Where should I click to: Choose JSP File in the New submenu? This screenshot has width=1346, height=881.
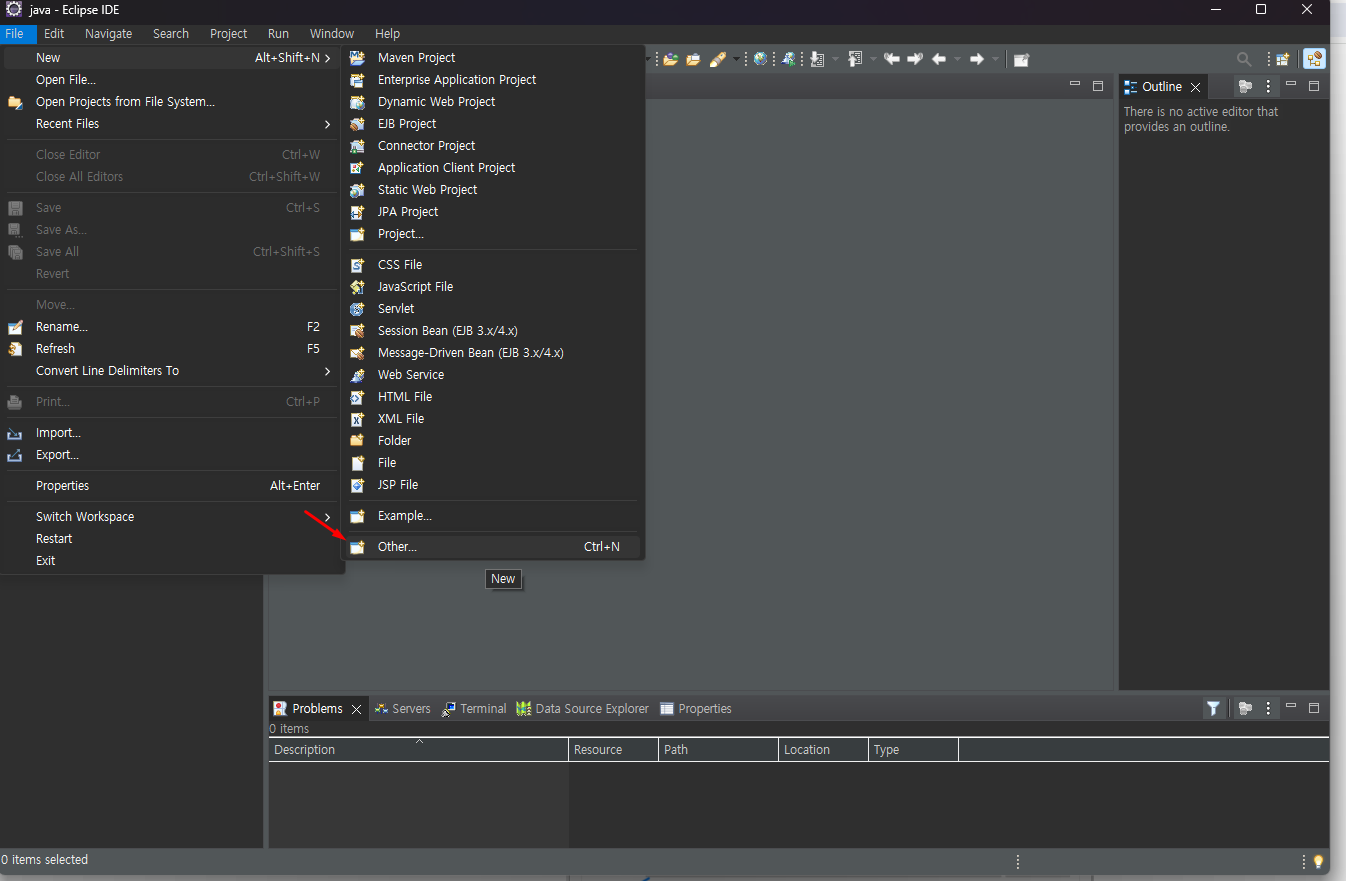tap(492, 485)
